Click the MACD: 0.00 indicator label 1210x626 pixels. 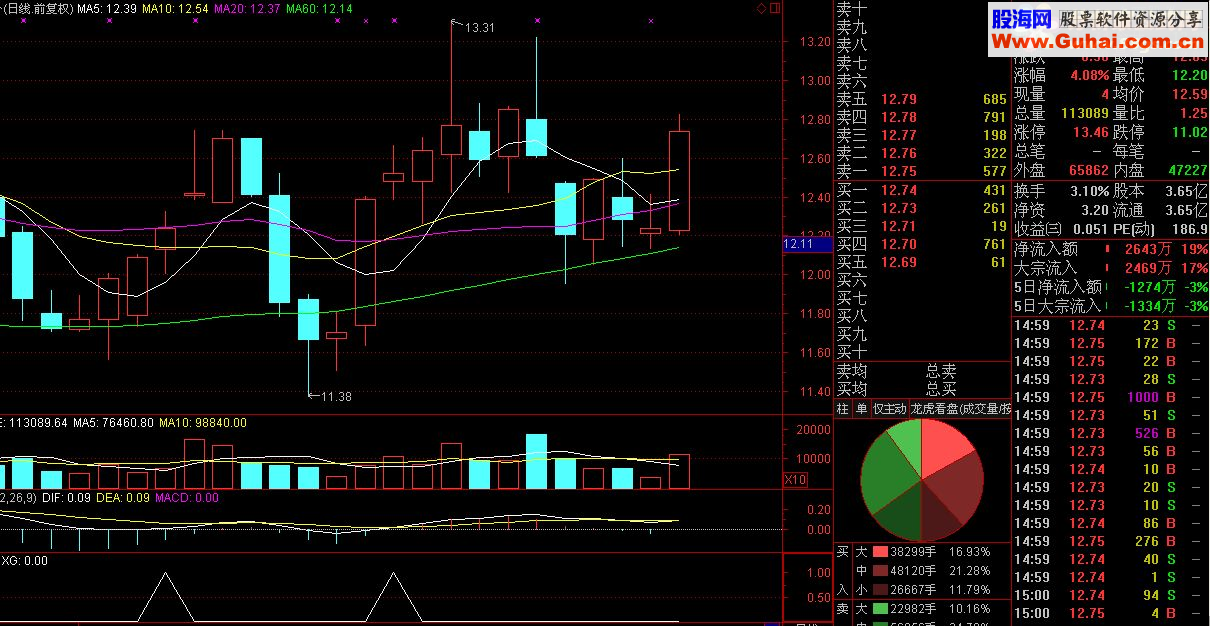(x=187, y=497)
